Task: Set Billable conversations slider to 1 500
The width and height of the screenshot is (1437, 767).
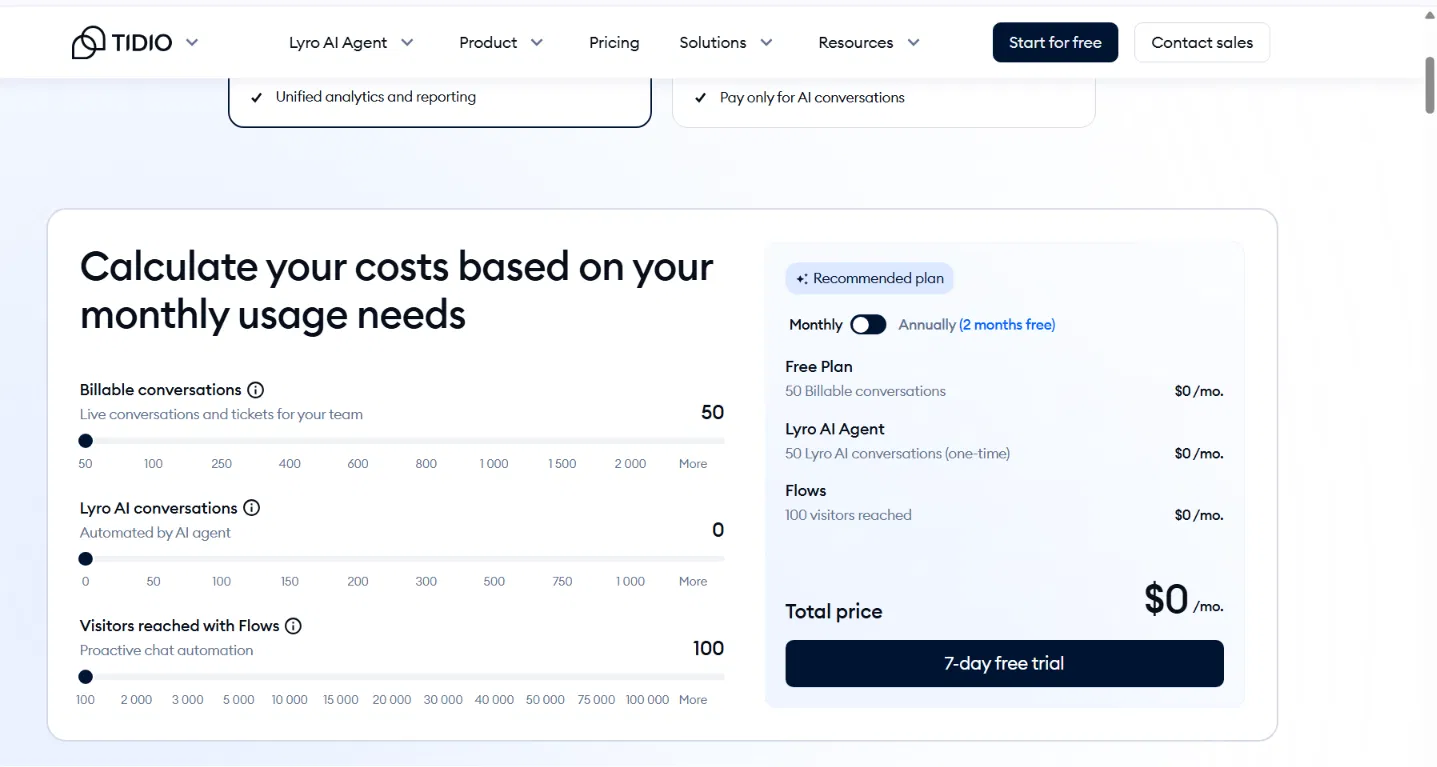Action: 562,464
